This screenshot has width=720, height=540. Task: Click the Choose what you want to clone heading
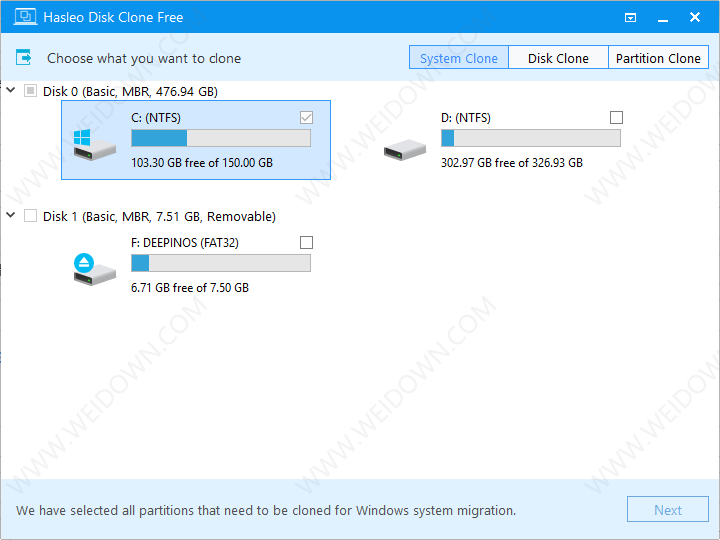point(144,58)
